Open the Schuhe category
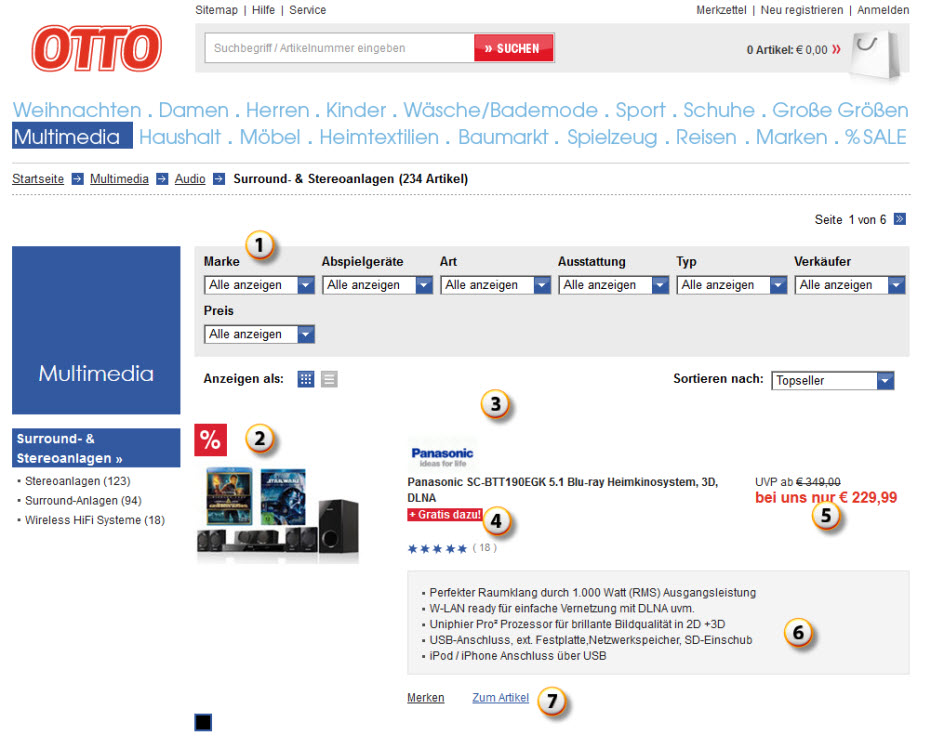This screenshot has width=940, height=744. coord(719,110)
